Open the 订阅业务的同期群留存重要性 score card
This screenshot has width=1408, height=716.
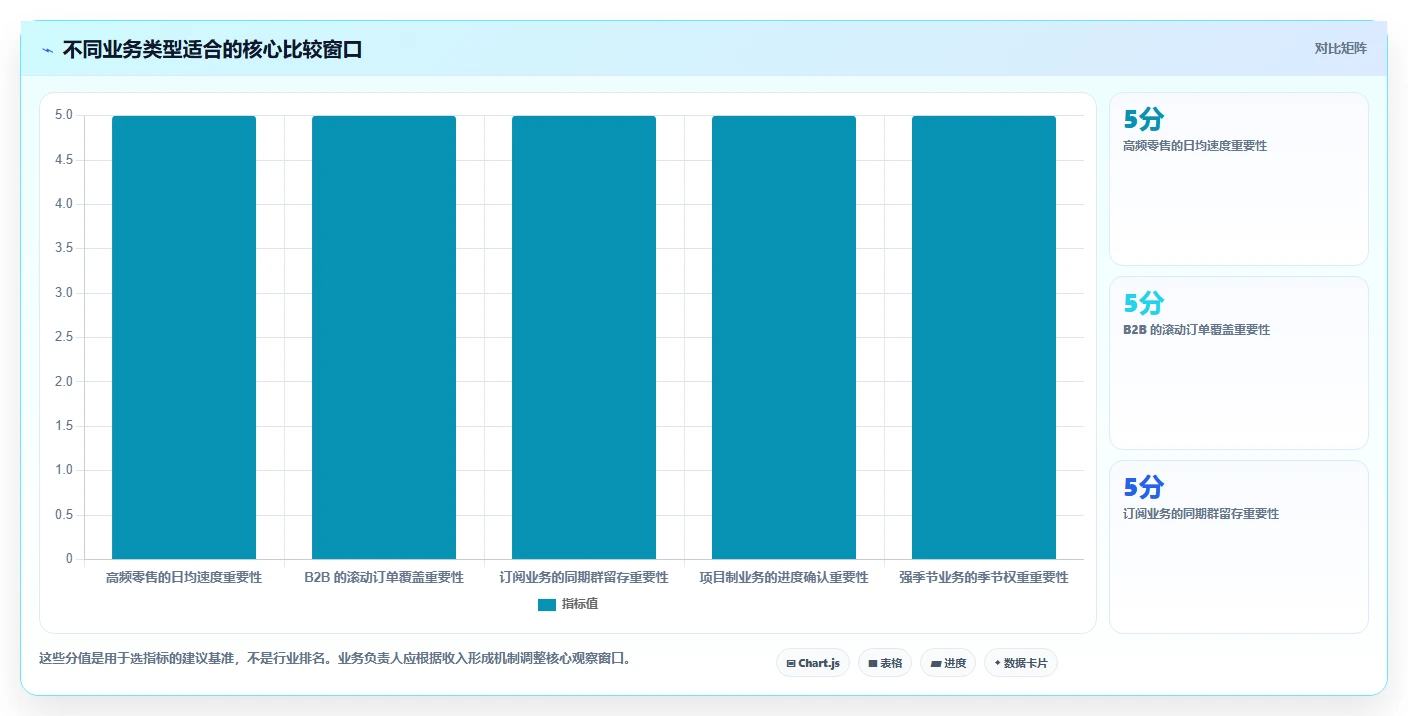[1239, 547]
